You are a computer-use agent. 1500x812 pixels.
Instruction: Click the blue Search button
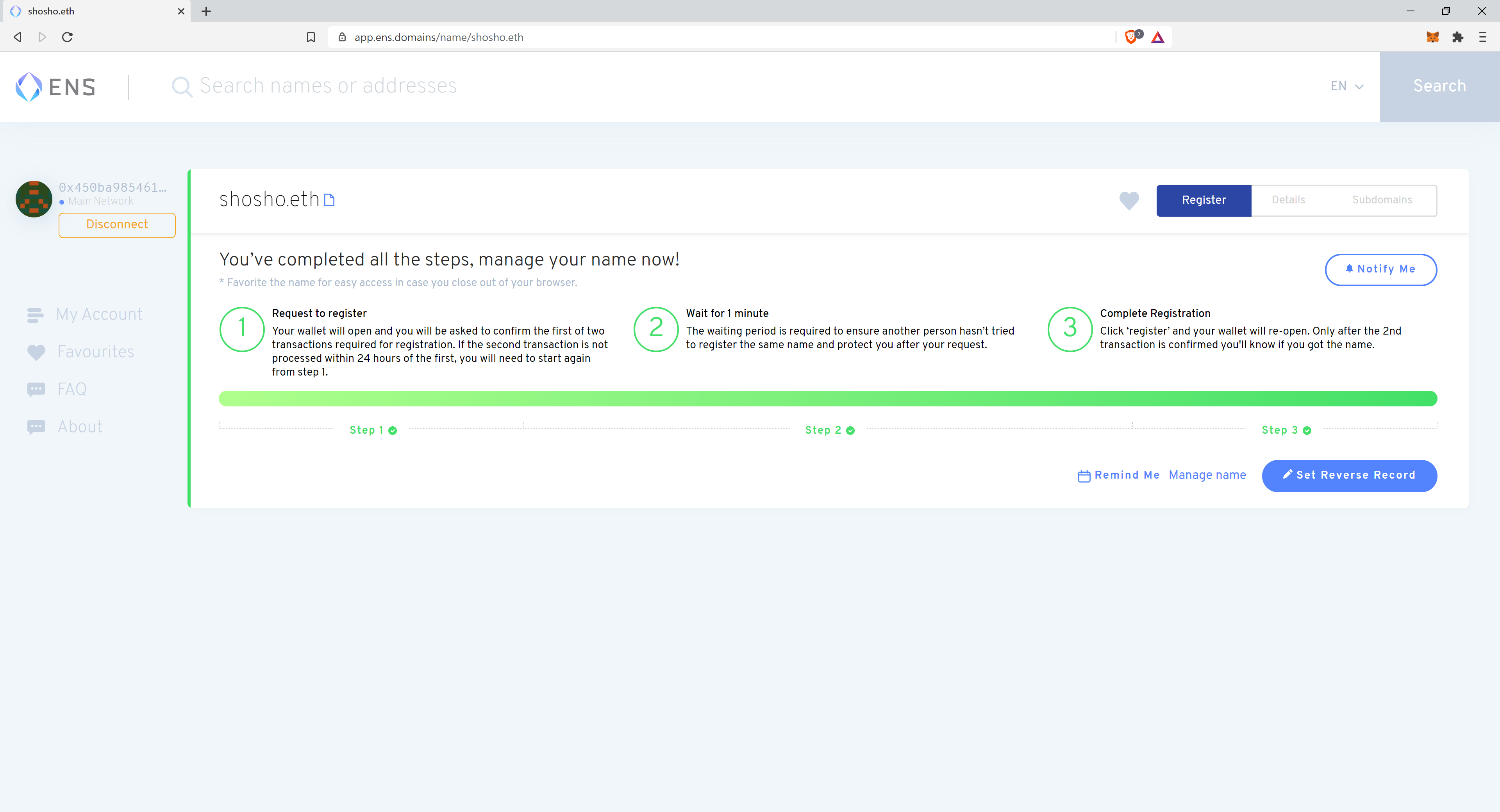[x=1439, y=87]
